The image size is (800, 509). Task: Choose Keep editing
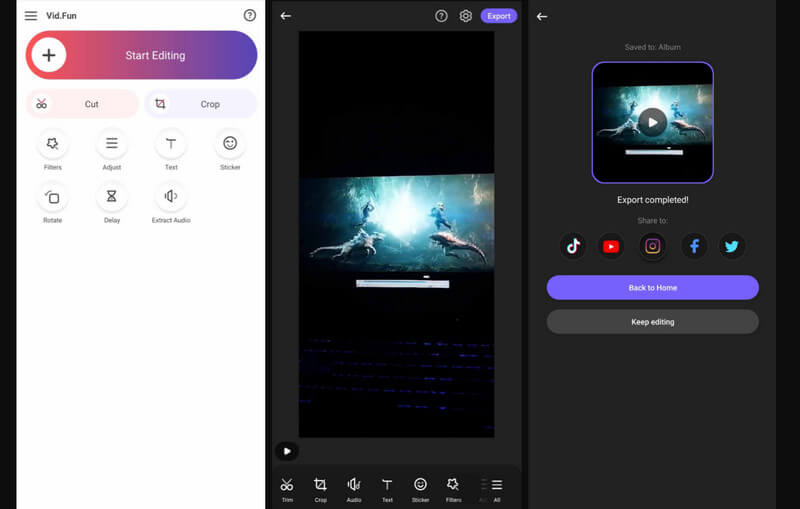(652, 322)
